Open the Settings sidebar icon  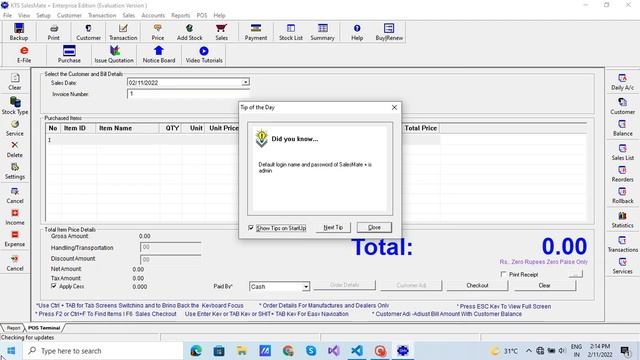coord(15,171)
